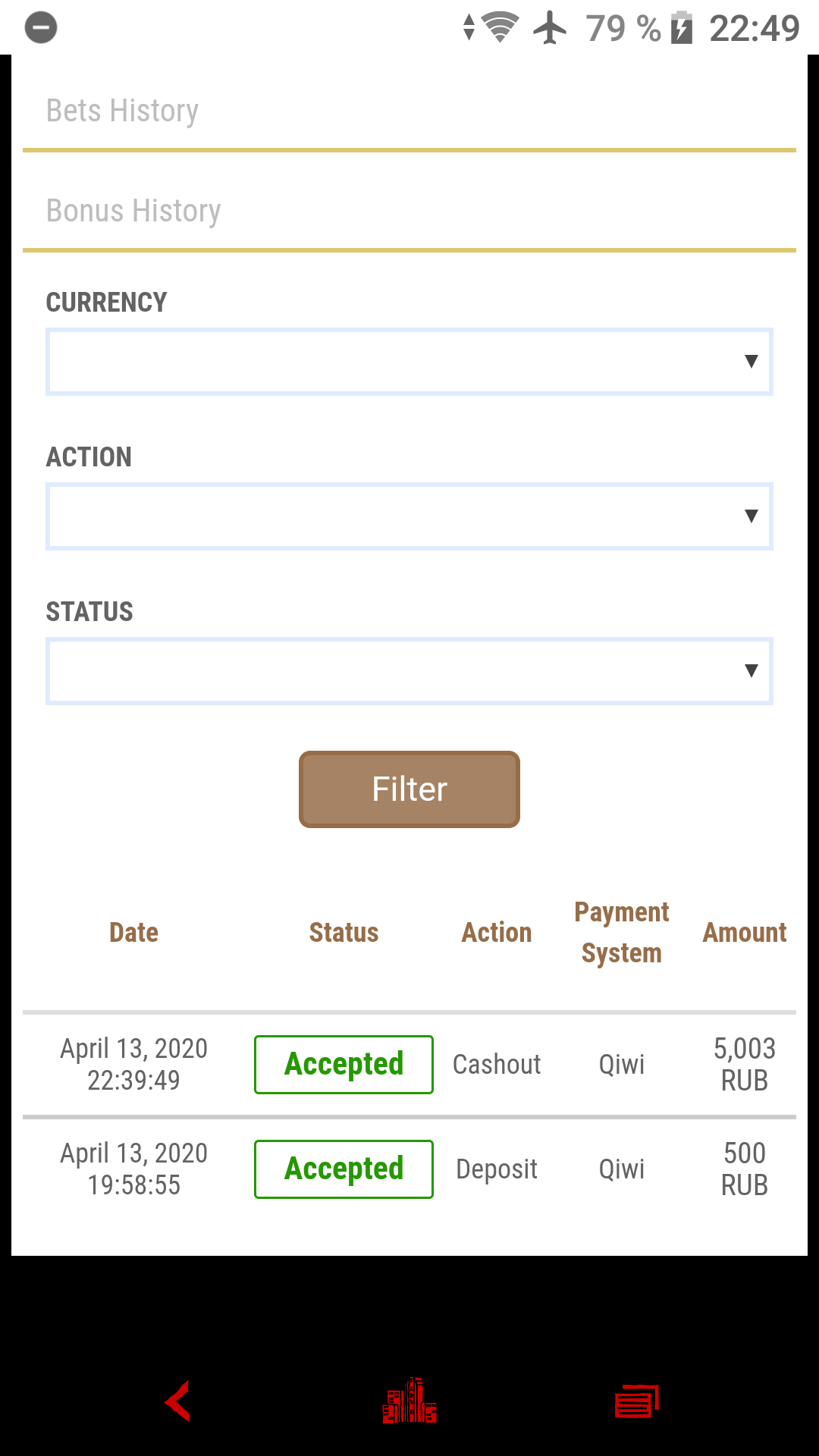Tap Accepted status on the Cashout row
819x1456 pixels.
click(344, 1065)
